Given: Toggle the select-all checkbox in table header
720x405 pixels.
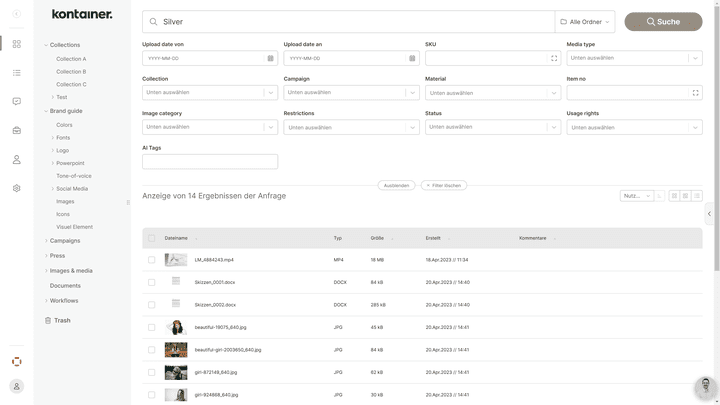Looking at the screenshot, I should (152, 238).
